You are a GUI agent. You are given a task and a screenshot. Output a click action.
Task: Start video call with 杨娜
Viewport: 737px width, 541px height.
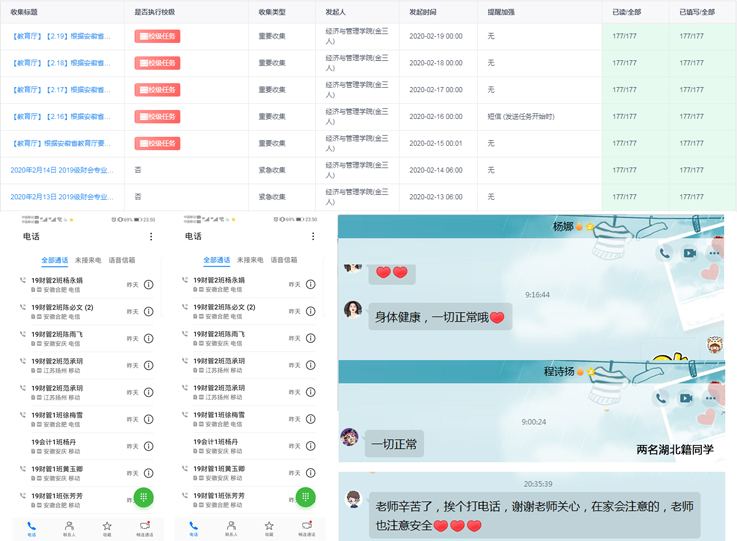pos(689,254)
